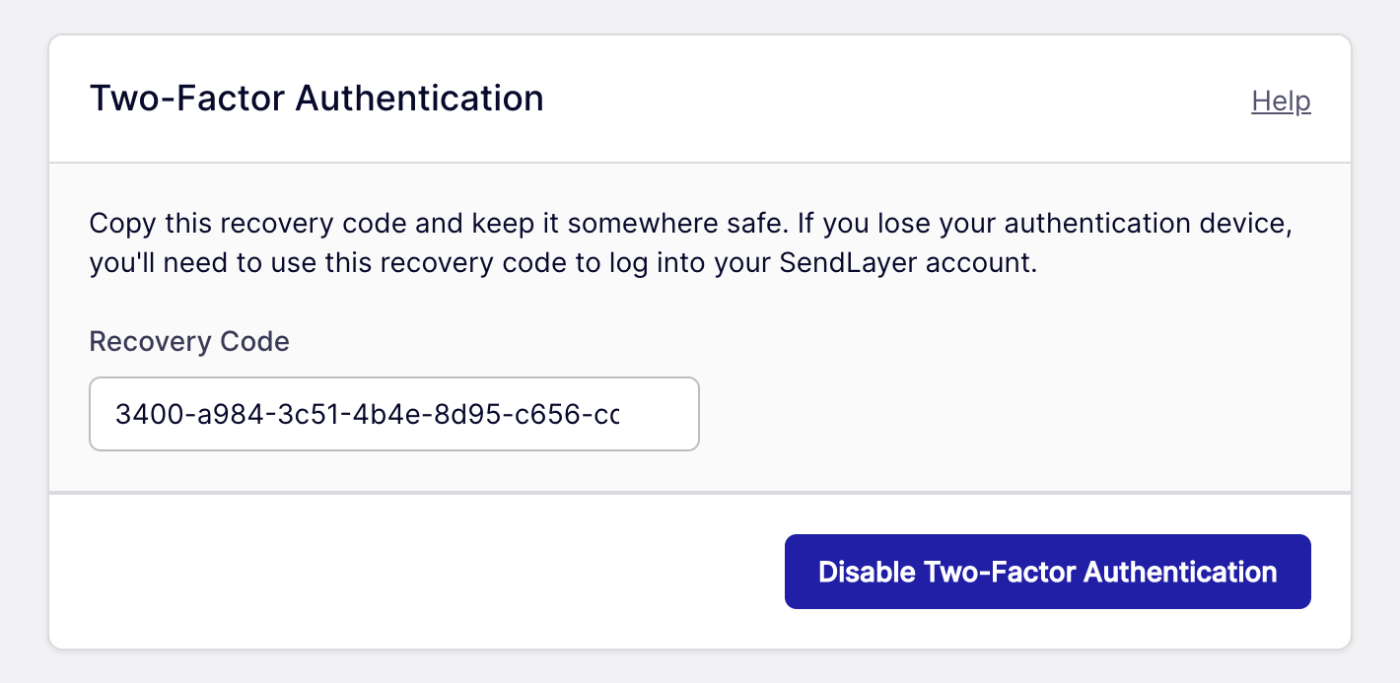Image resolution: width=1400 pixels, height=683 pixels.
Task: Click the Help link for 2FA documentation
Action: (1281, 100)
